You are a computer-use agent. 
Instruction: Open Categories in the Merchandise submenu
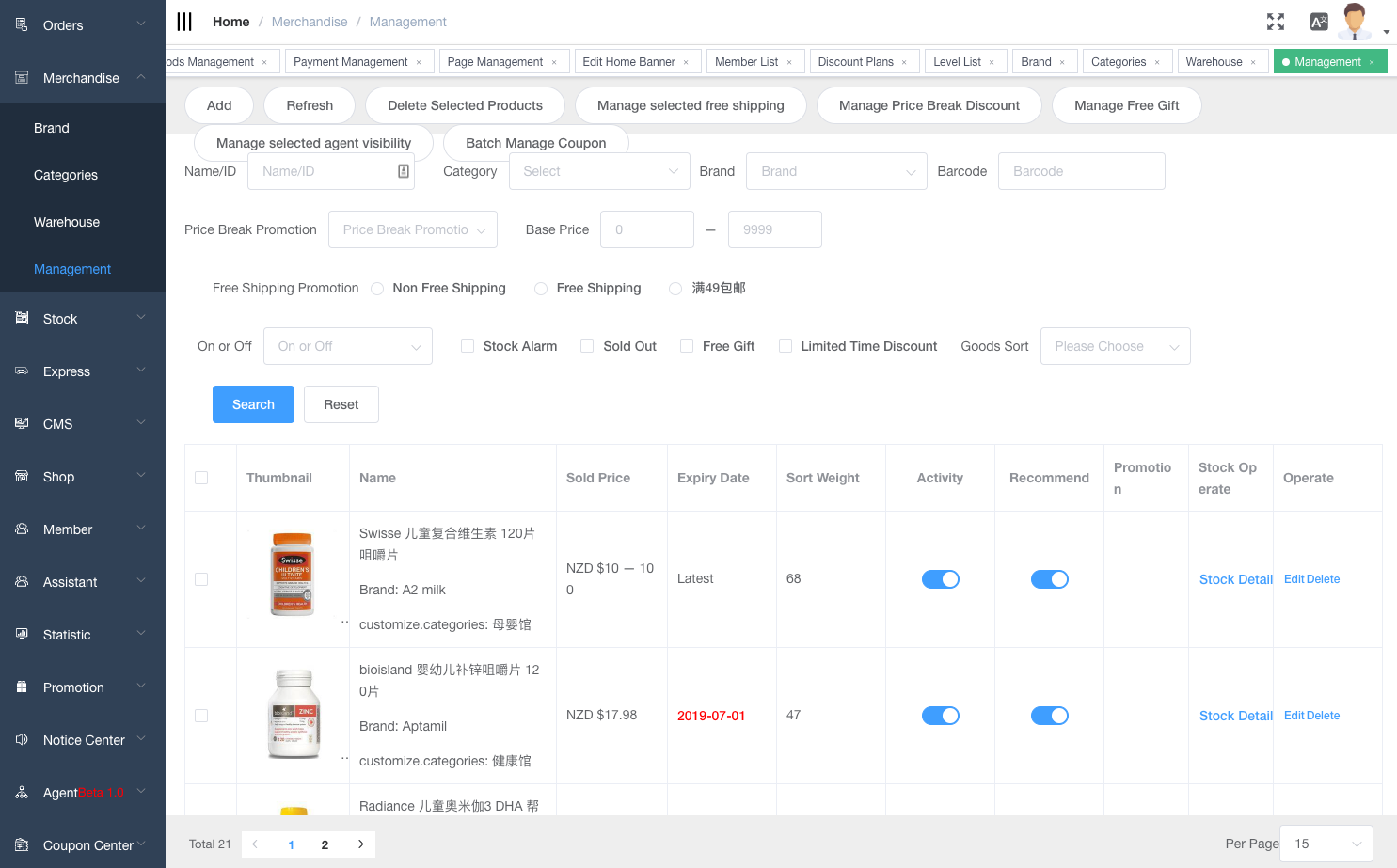pos(66,175)
